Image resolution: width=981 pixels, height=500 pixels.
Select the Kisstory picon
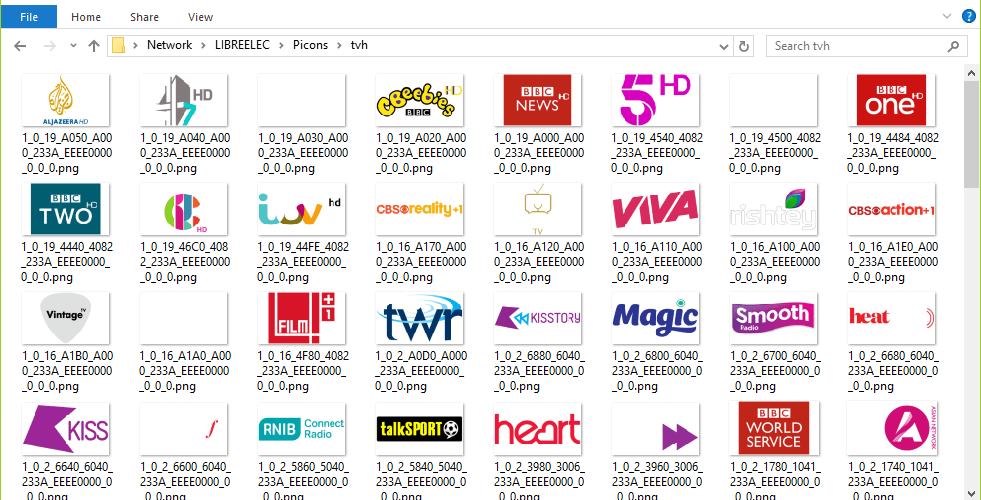tap(537, 318)
